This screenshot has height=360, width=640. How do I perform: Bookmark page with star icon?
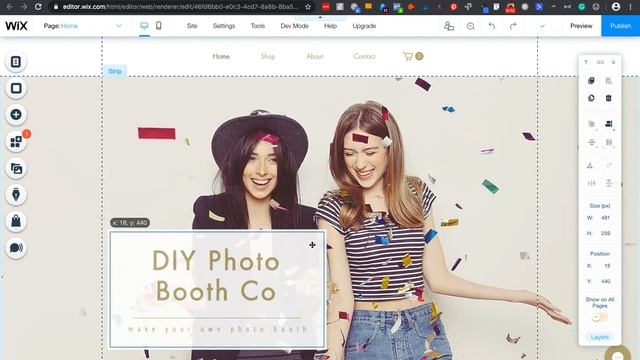(308, 7)
